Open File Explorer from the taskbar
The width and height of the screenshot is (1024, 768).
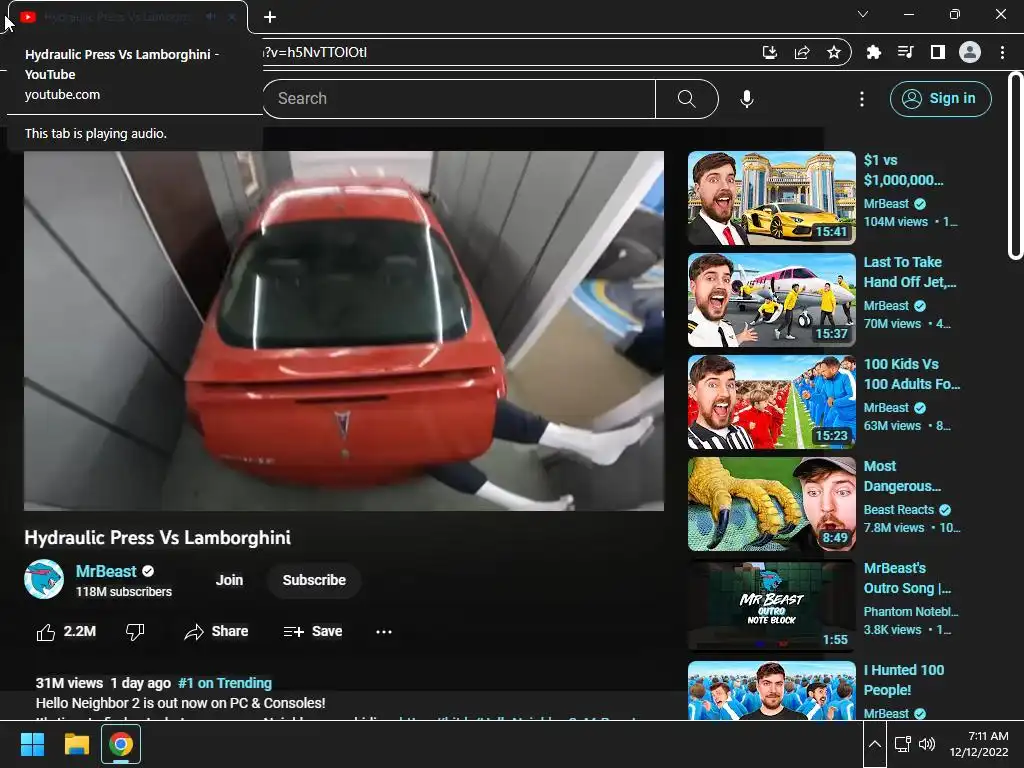pos(76,744)
